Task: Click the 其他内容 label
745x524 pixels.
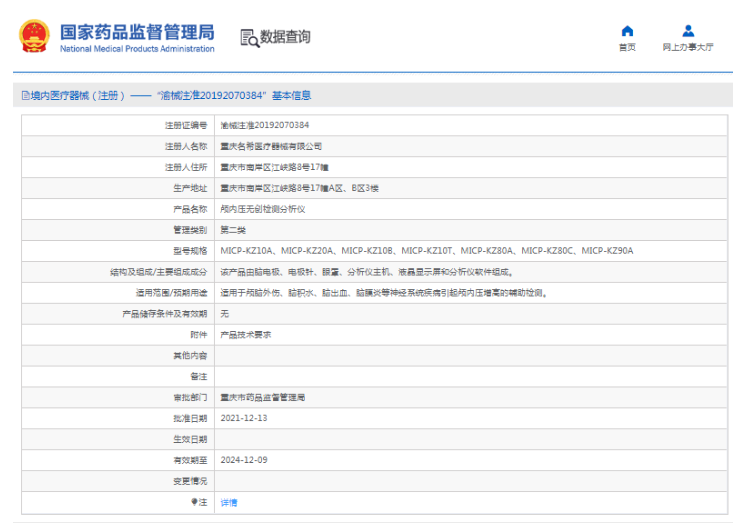Action: tap(190, 356)
